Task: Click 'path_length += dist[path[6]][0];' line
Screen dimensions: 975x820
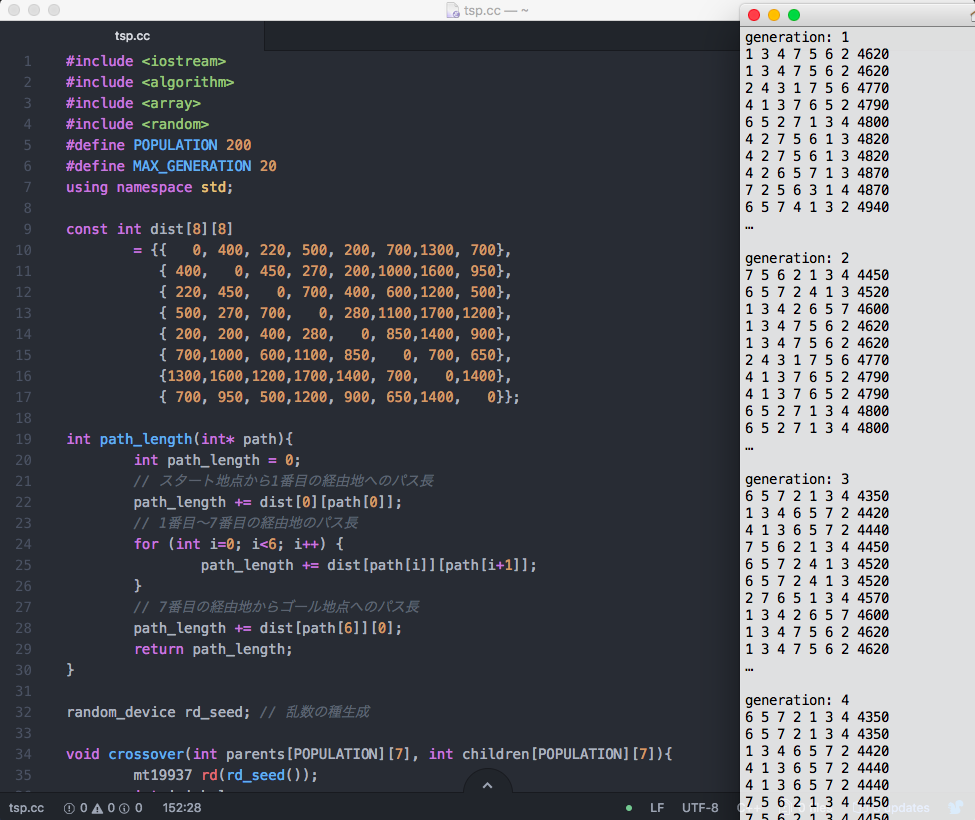Action: 267,628
